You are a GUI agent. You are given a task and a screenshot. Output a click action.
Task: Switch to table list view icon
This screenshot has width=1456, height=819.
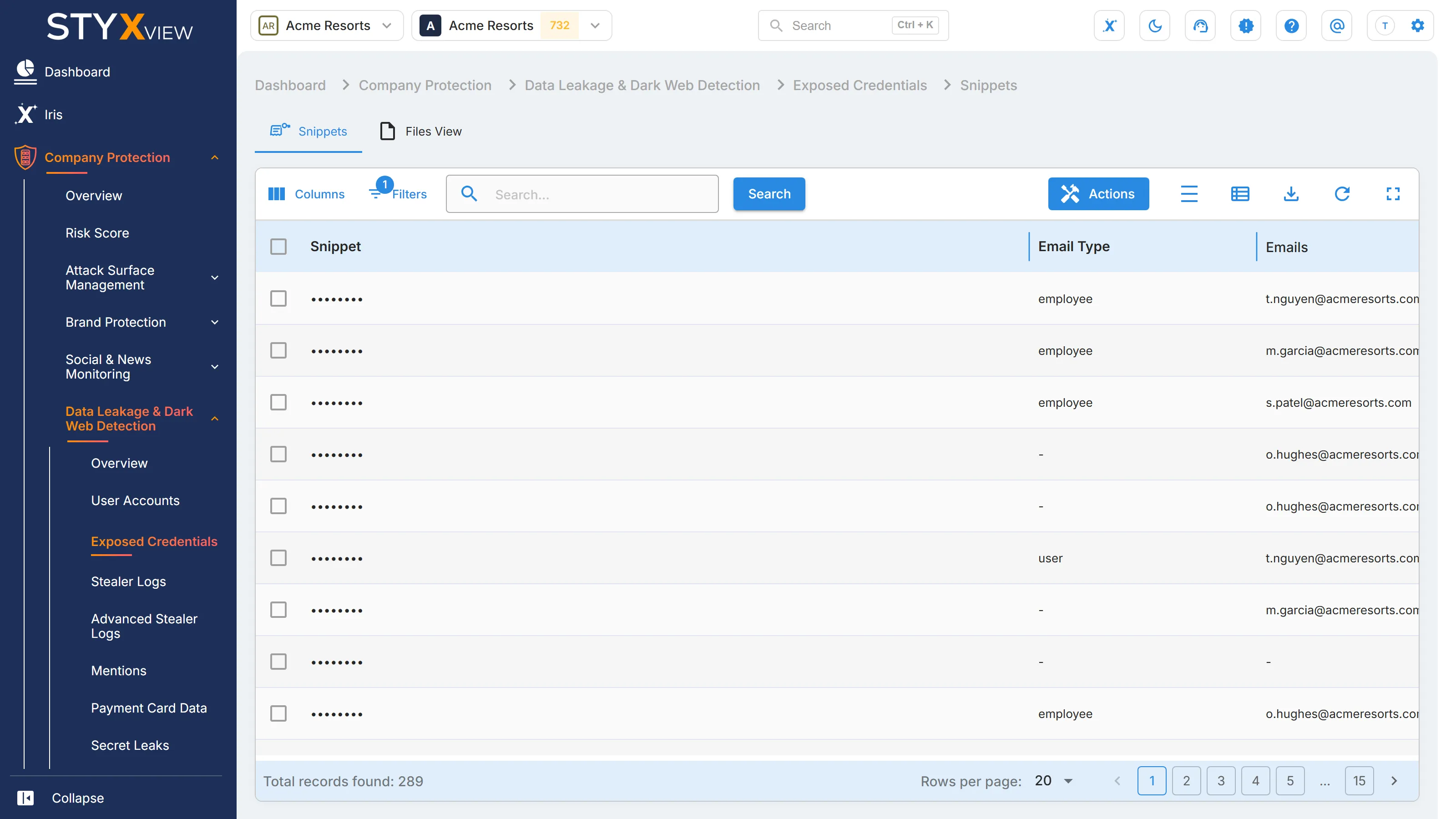pos(1240,194)
